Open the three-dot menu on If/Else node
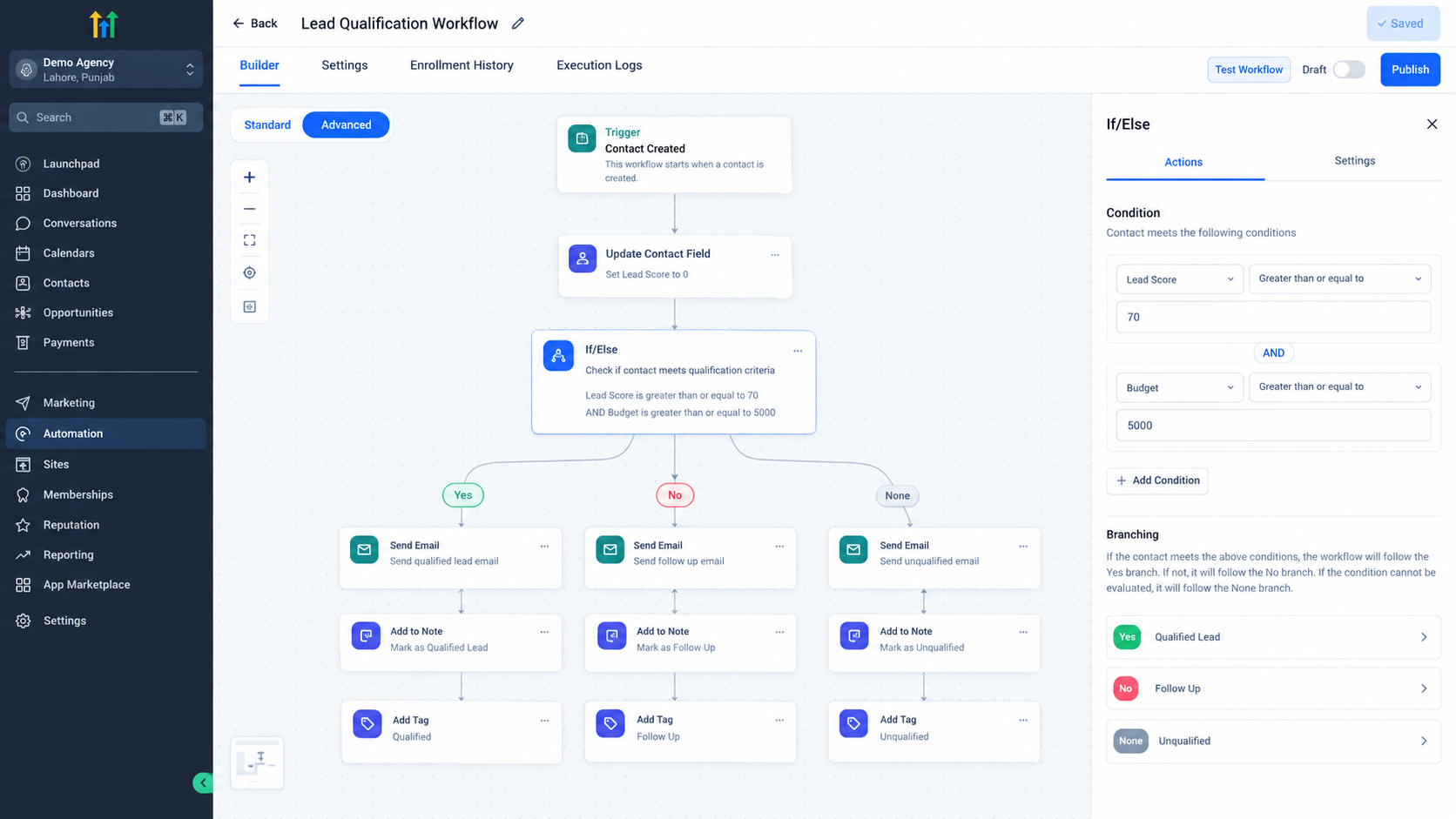 coord(798,351)
